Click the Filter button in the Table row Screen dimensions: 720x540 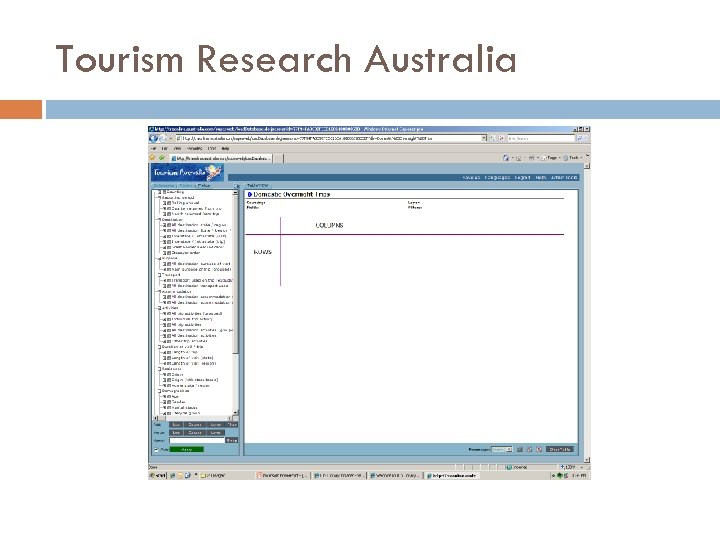(232, 425)
